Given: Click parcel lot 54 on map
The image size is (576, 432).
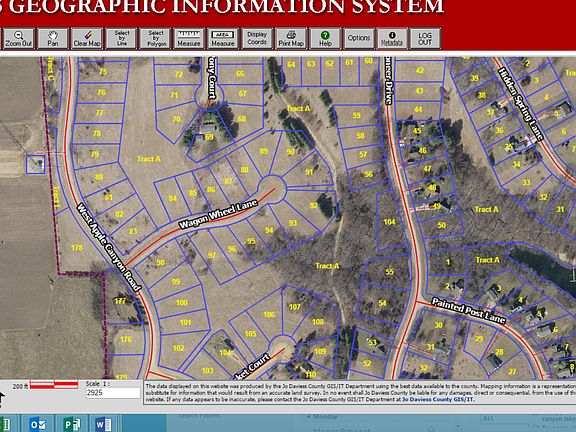Looking at the screenshot, I should [382, 303].
